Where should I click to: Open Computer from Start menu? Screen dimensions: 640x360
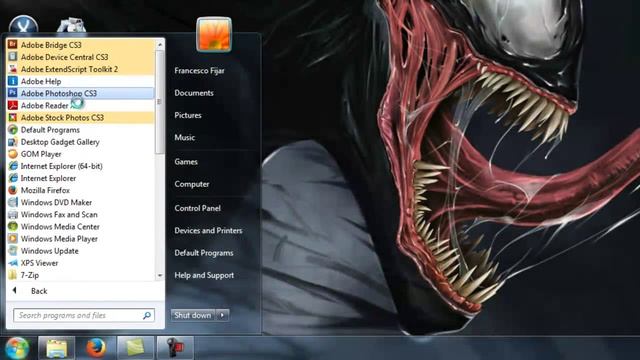click(x=192, y=184)
